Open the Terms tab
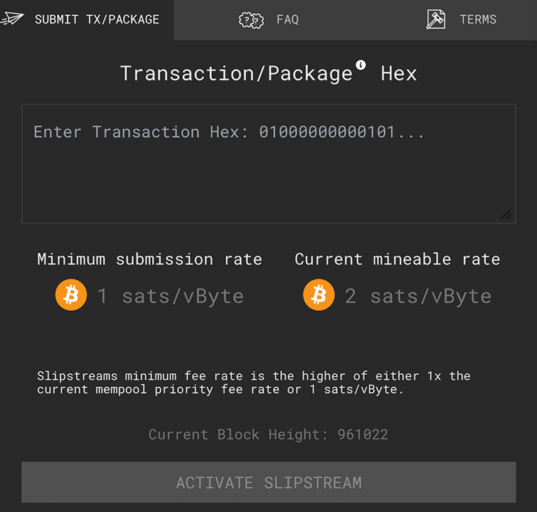 [x=461, y=20]
